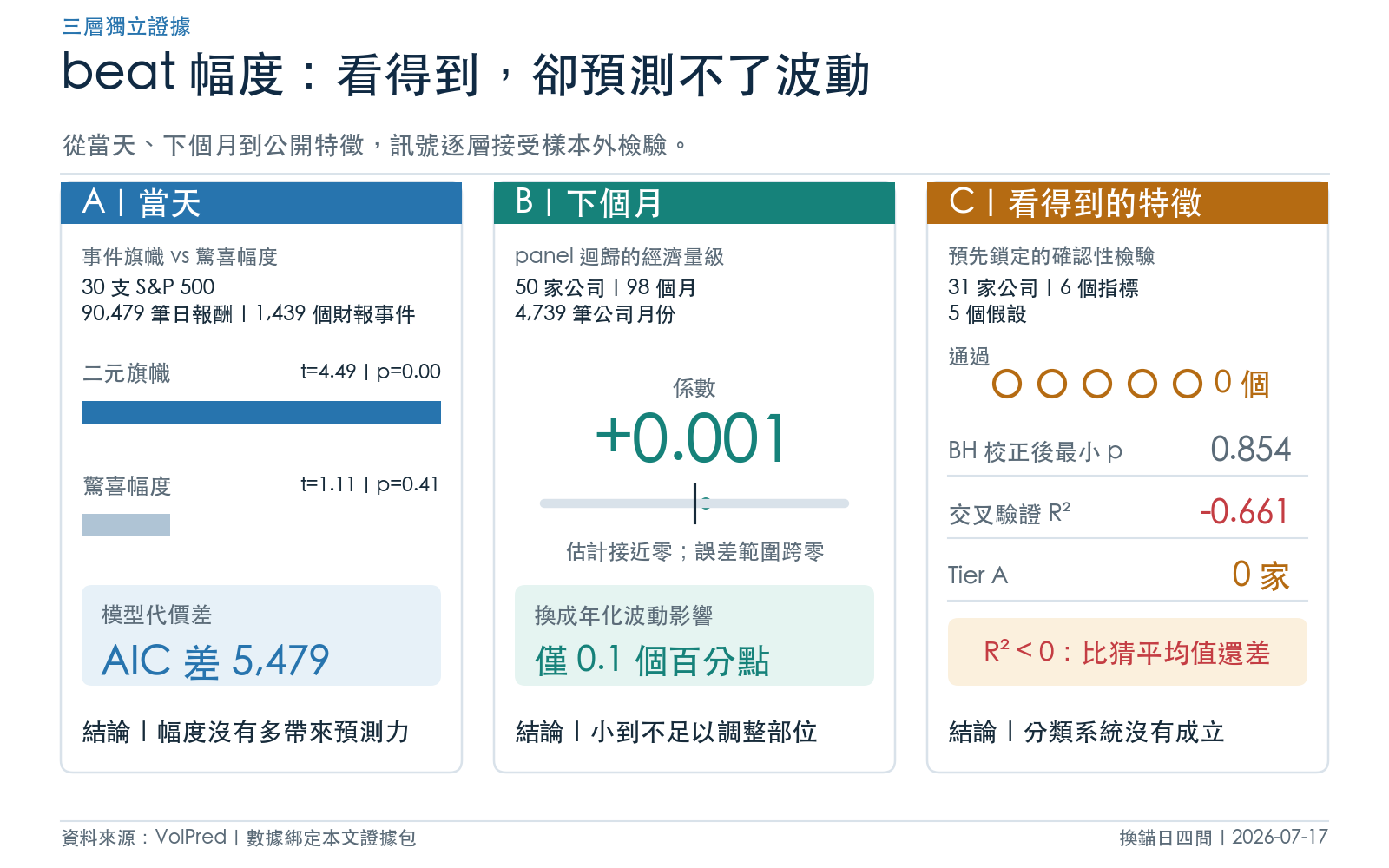Click footer '換錨日四問 | 2026-07-17'
The width and height of the screenshot is (1389, 868).
tap(1224, 838)
